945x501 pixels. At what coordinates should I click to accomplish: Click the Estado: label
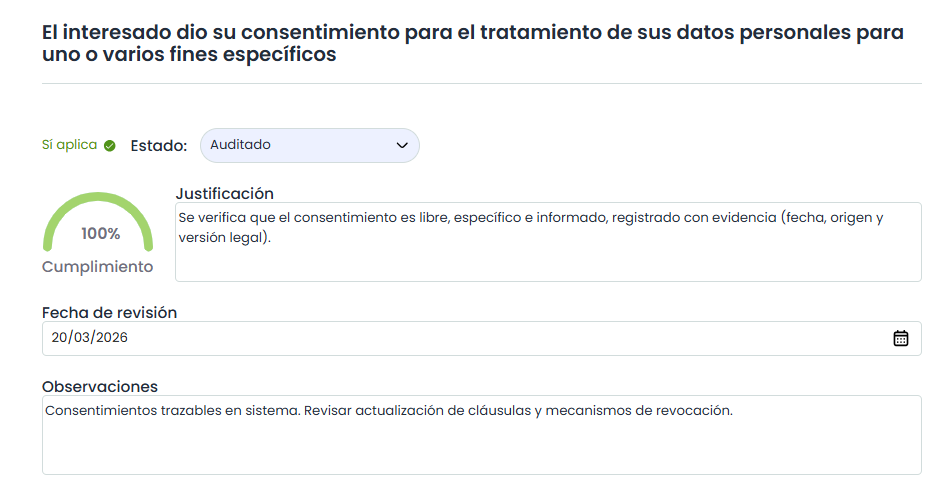point(159,146)
